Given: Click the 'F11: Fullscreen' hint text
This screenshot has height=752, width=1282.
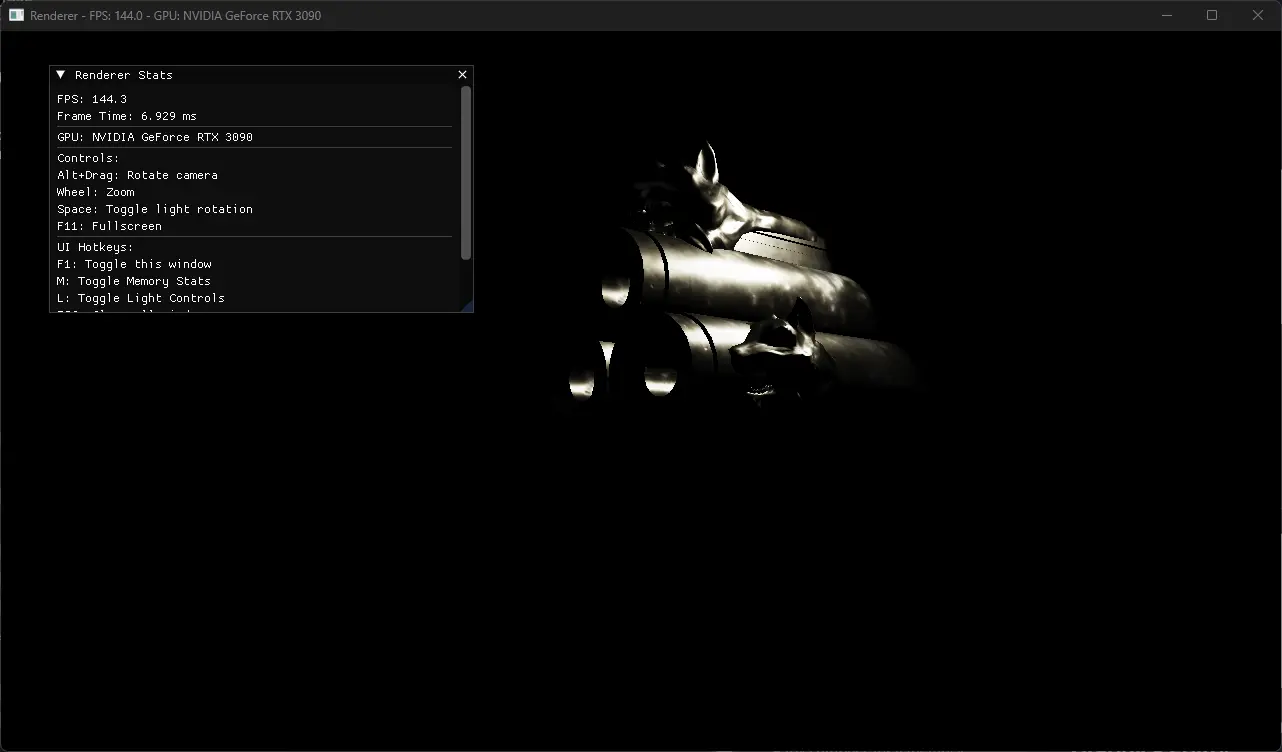Looking at the screenshot, I should (x=109, y=226).
